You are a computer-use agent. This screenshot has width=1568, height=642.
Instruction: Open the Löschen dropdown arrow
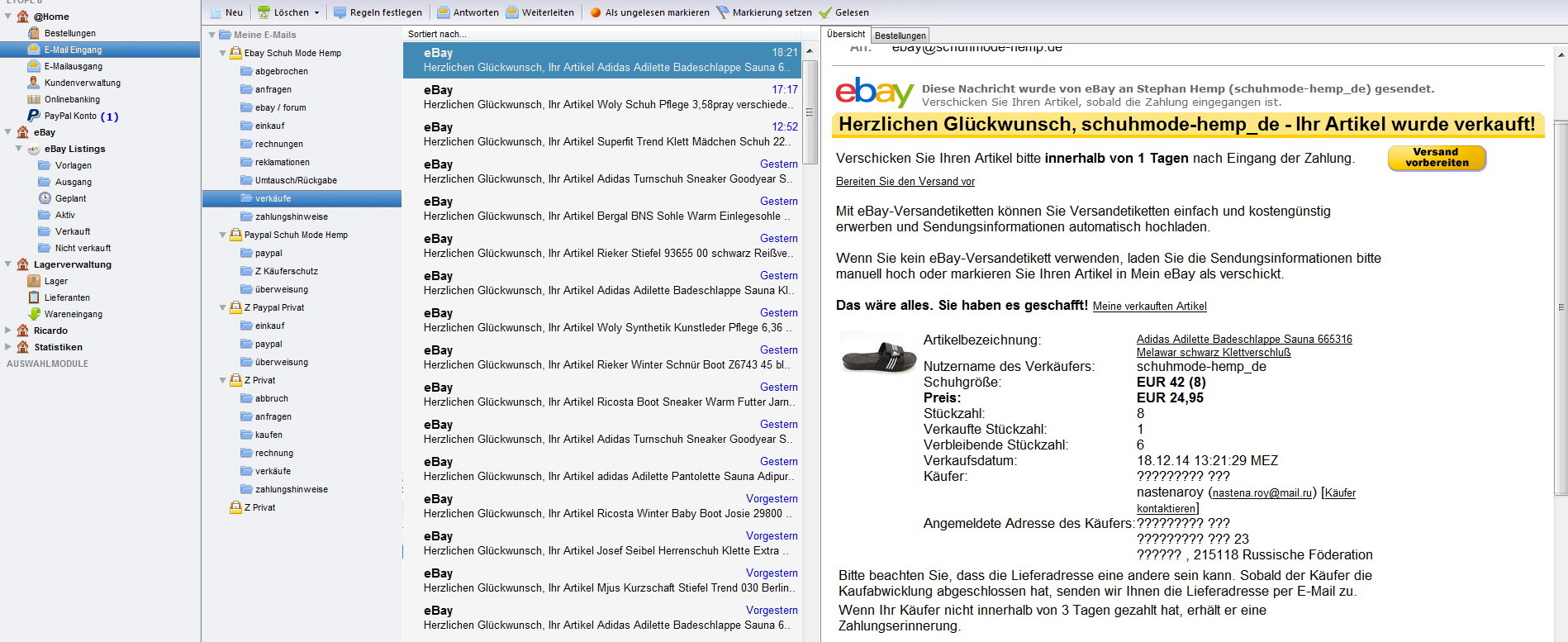[x=316, y=13]
